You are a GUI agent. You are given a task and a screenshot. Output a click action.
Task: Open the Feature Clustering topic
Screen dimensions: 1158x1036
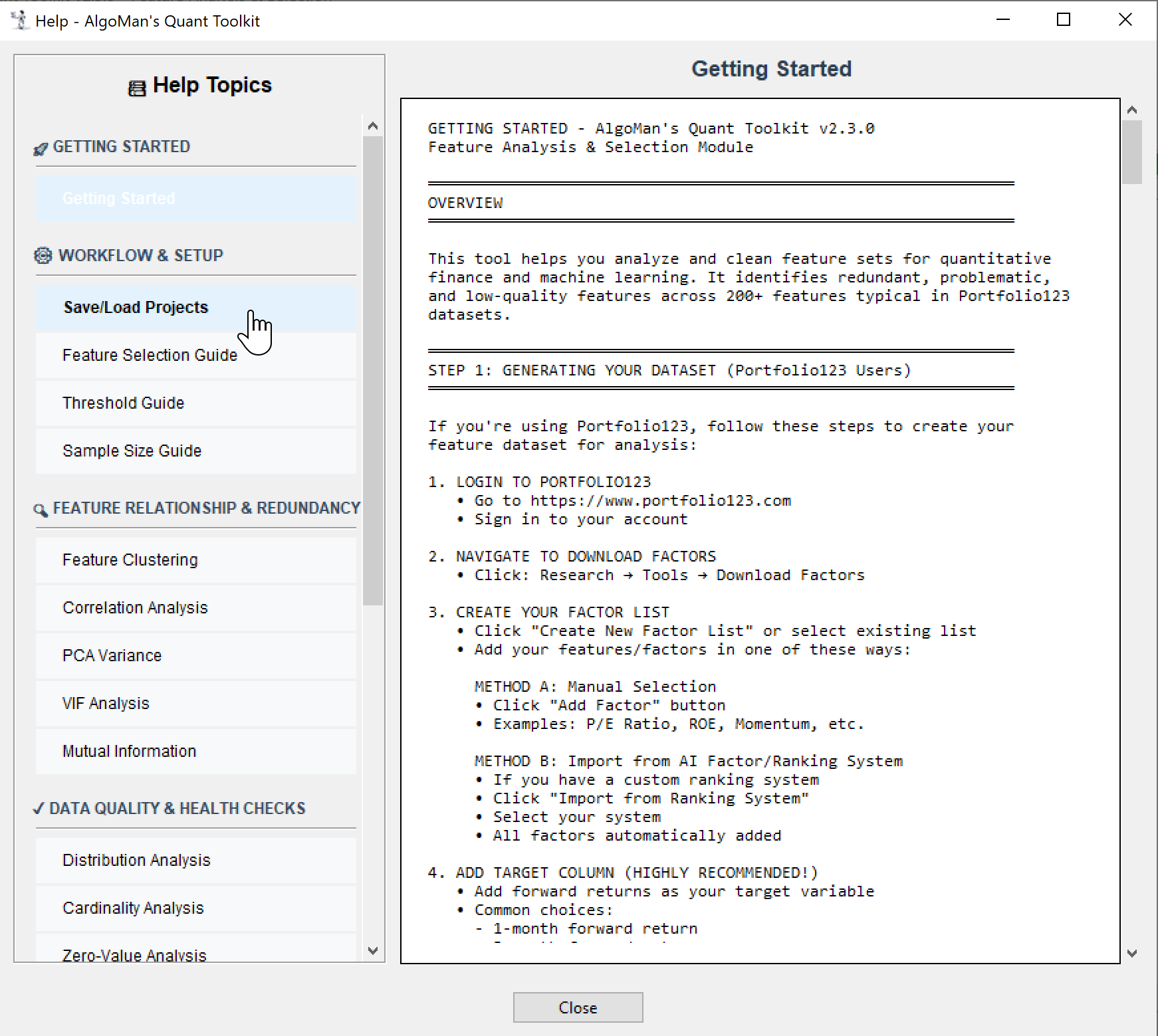(130, 560)
